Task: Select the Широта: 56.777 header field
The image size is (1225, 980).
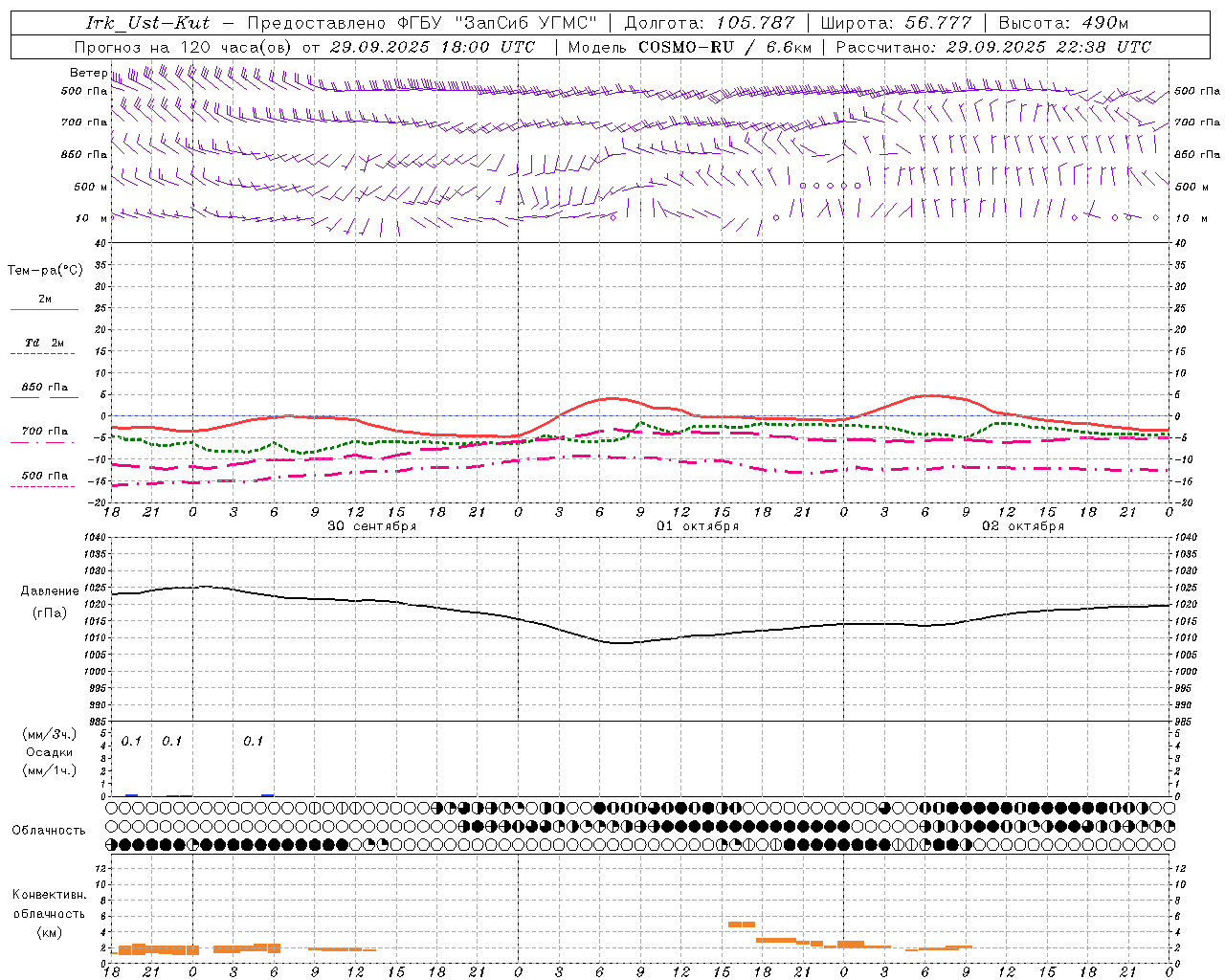Action: pos(896,23)
